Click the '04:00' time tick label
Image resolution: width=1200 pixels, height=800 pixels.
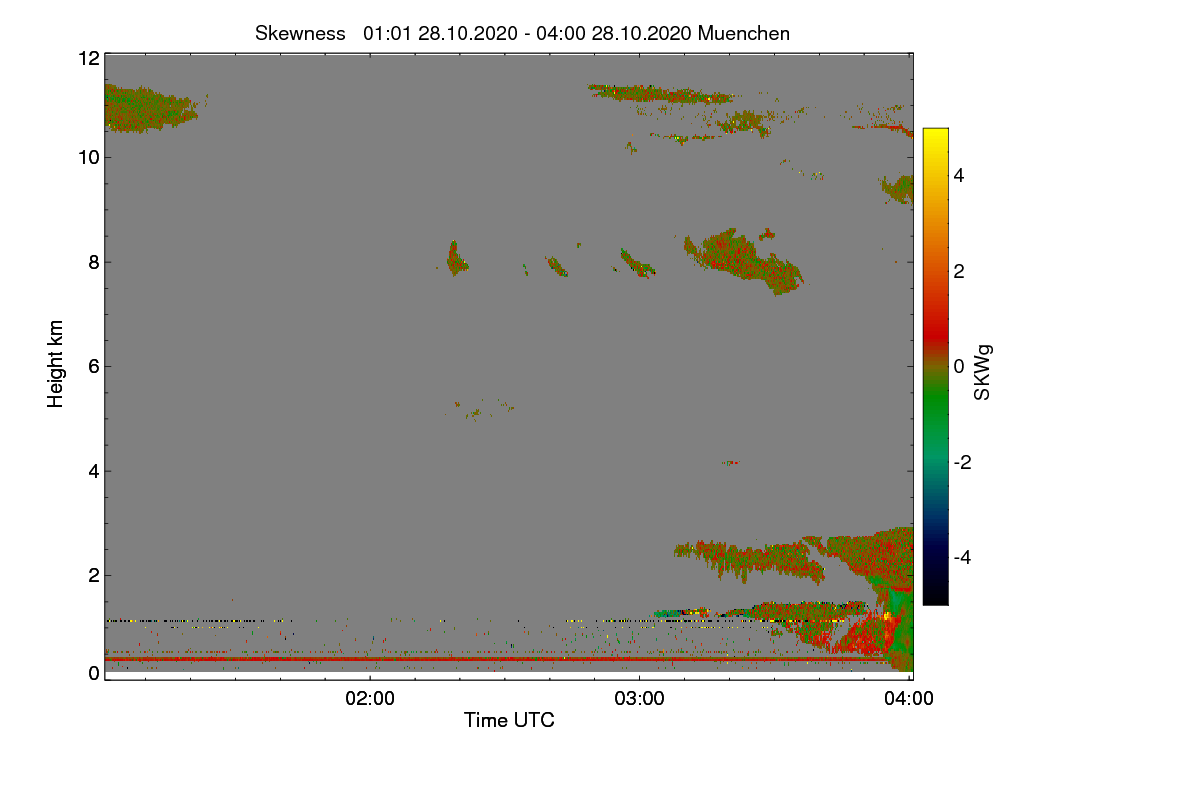[x=910, y=699]
